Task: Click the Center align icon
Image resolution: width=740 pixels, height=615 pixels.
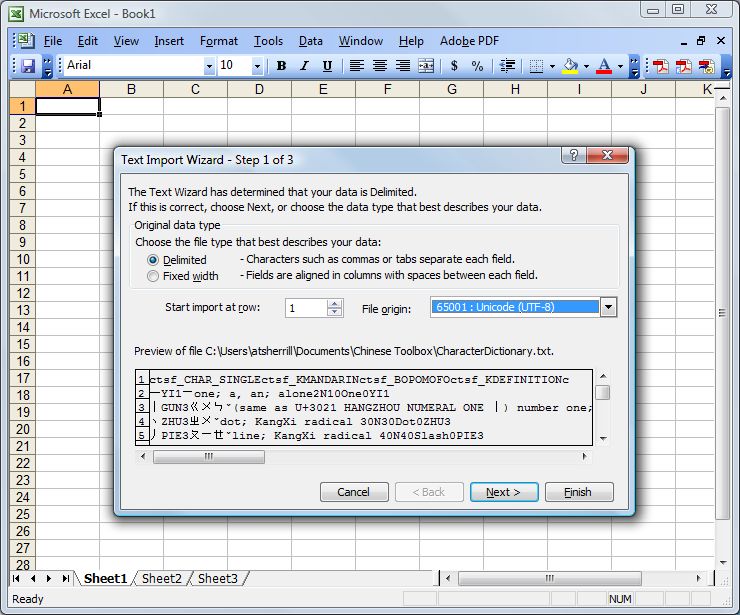Action: pyautogui.click(x=380, y=66)
